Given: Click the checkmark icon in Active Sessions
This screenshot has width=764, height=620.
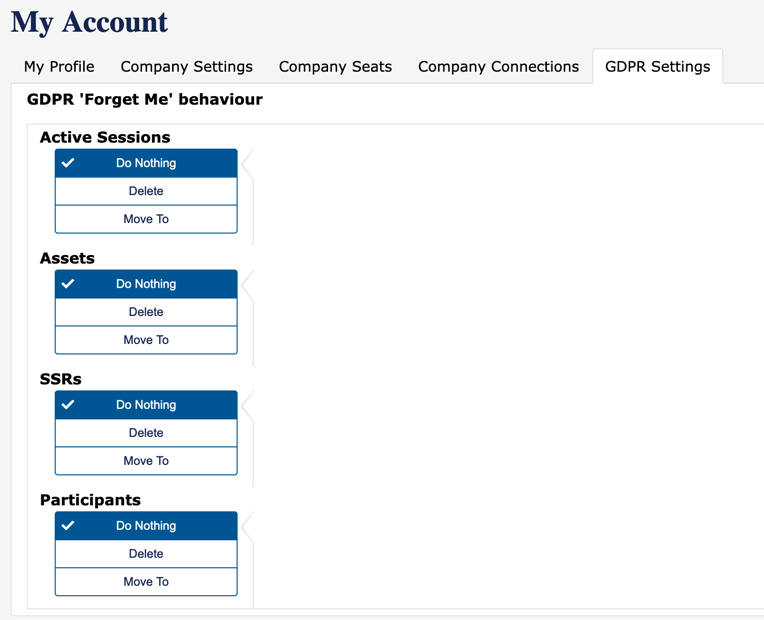Looking at the screenshot, I should 68,163.
